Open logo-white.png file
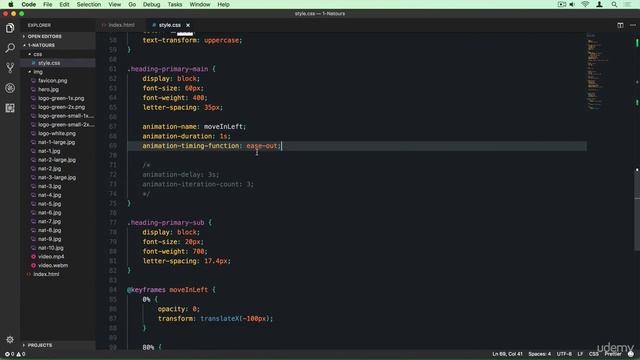This screenshot has height=360, width=640. [x=58, y=133]
